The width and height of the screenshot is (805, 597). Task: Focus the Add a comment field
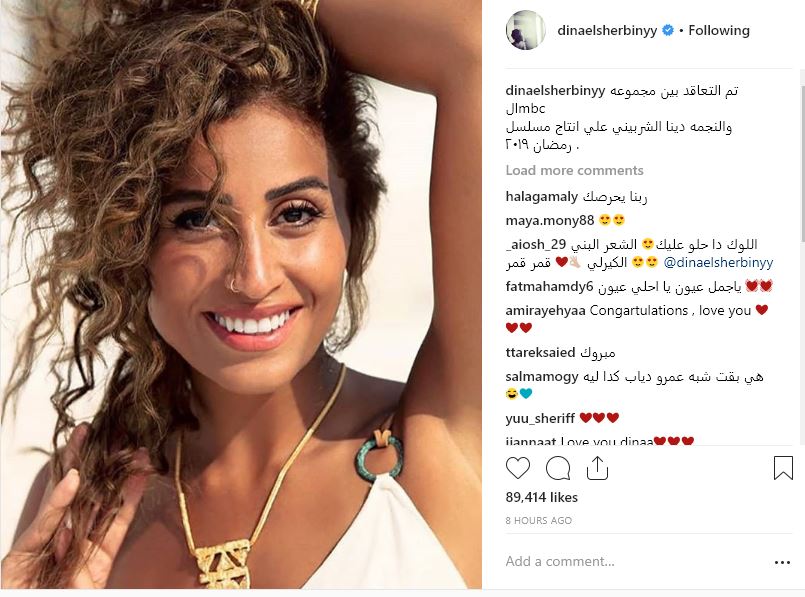637,562
